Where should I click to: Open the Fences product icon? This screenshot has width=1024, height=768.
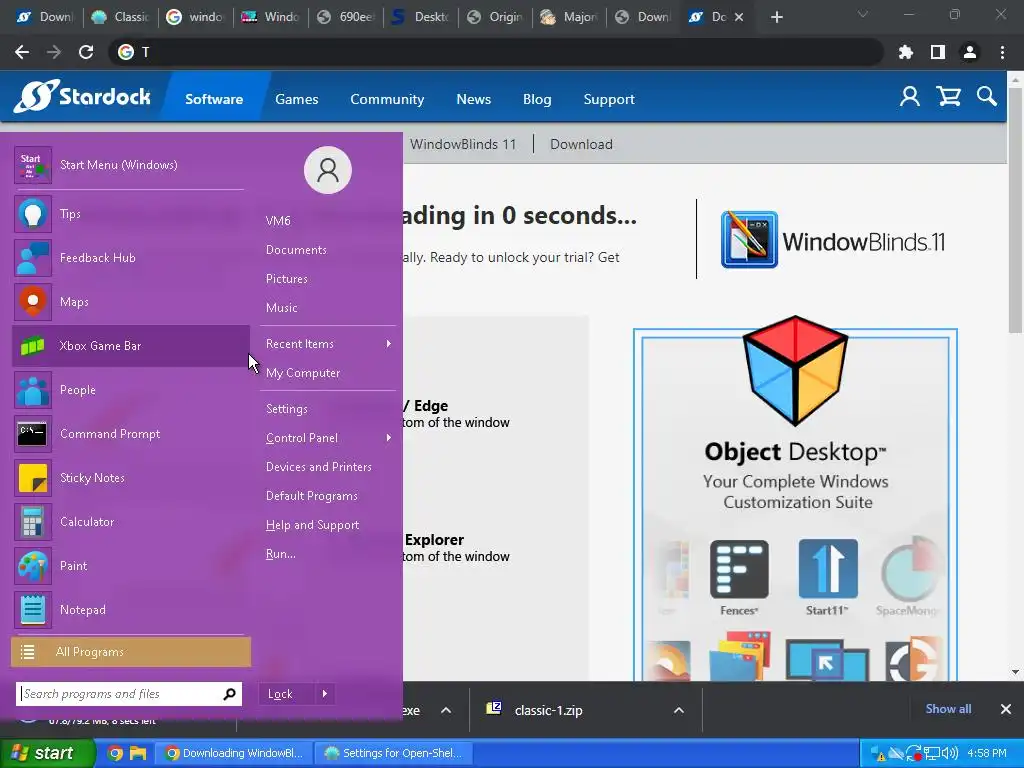(739, 569)
